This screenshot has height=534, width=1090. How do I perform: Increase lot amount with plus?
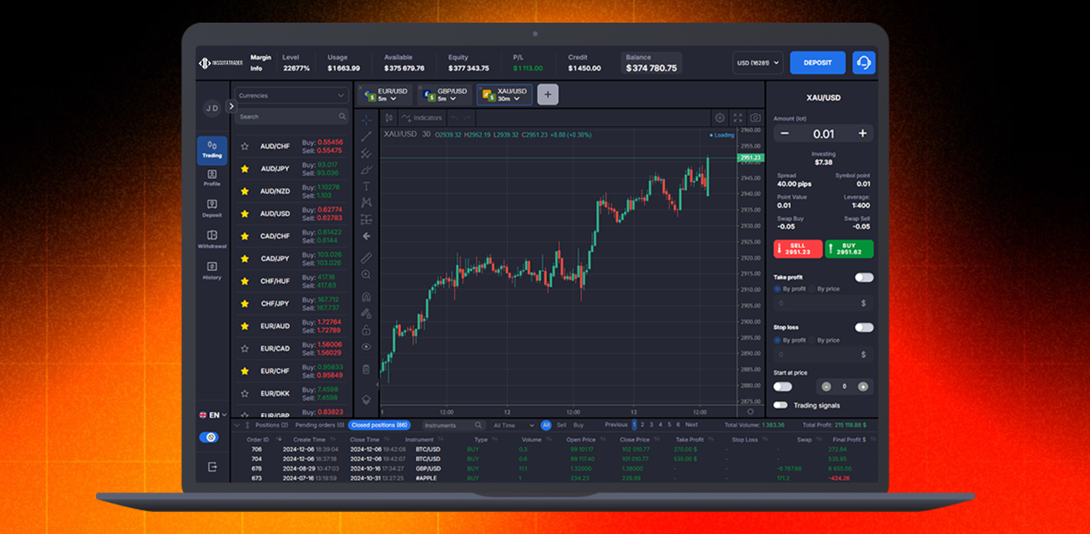pos(863,134)
